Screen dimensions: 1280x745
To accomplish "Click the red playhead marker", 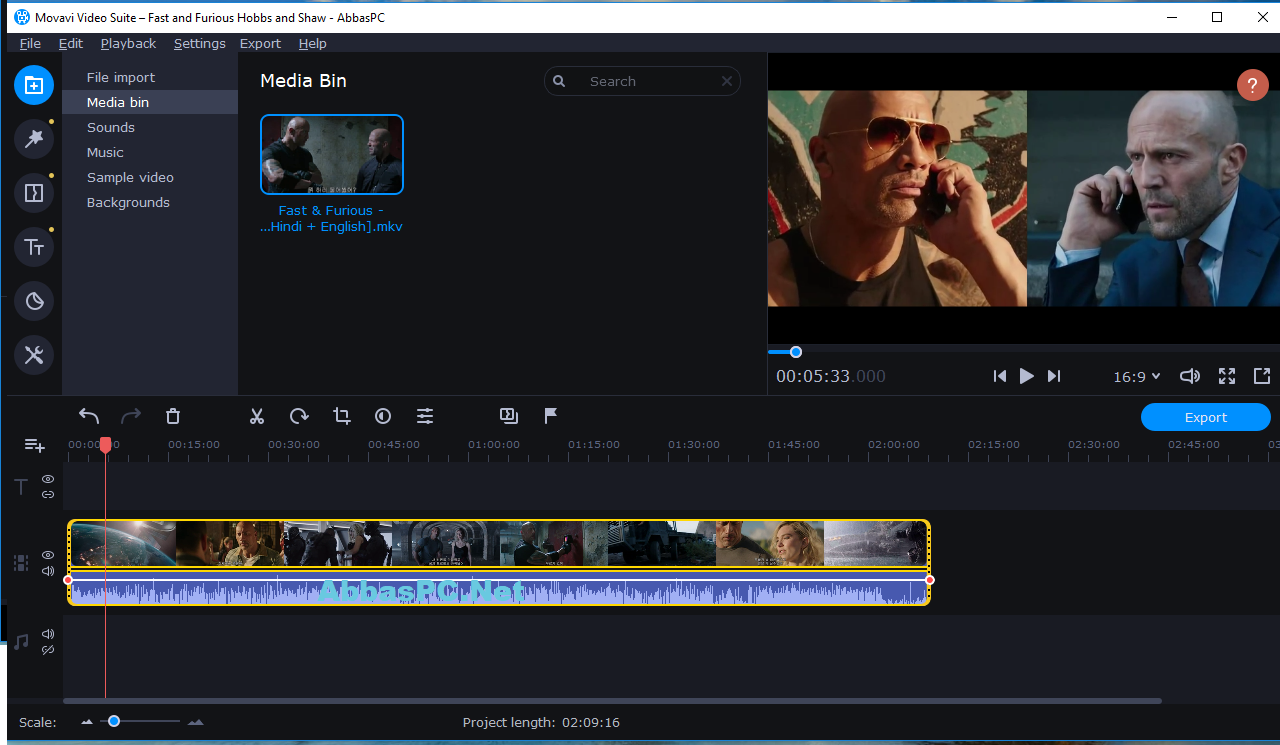I will coord(105,445).
